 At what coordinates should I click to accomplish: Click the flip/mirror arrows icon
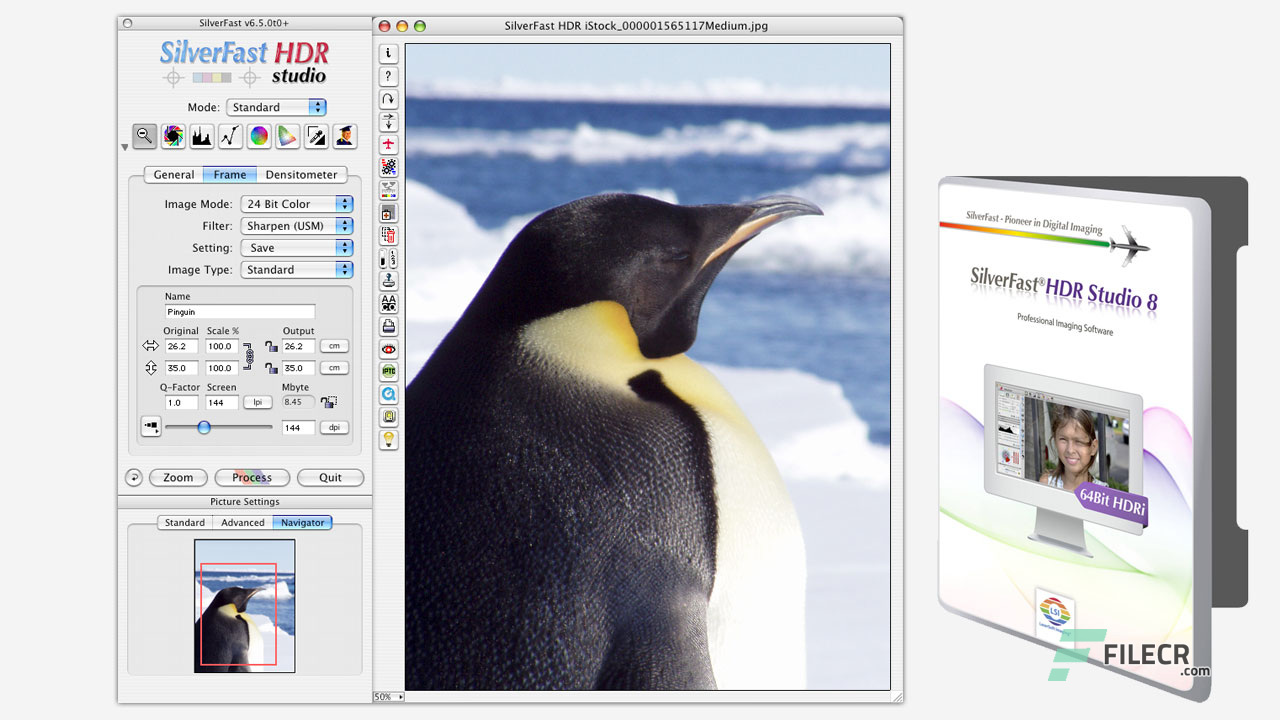pos(389,122)
